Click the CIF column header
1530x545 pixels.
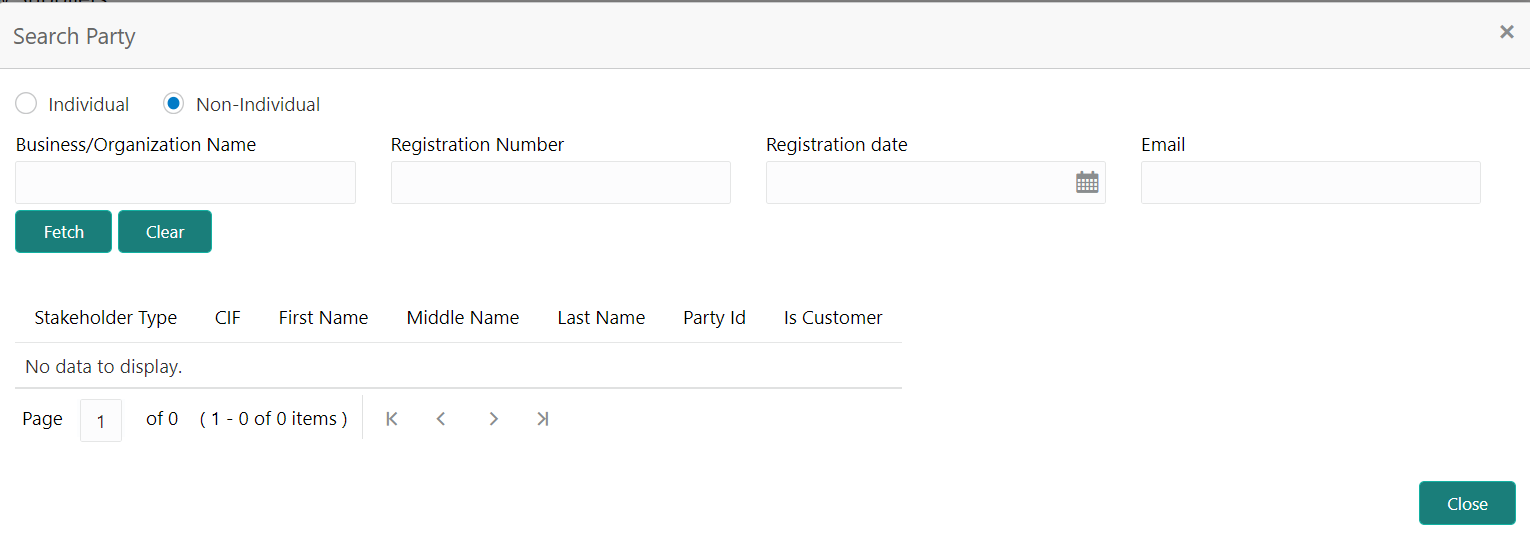[227, 318]
